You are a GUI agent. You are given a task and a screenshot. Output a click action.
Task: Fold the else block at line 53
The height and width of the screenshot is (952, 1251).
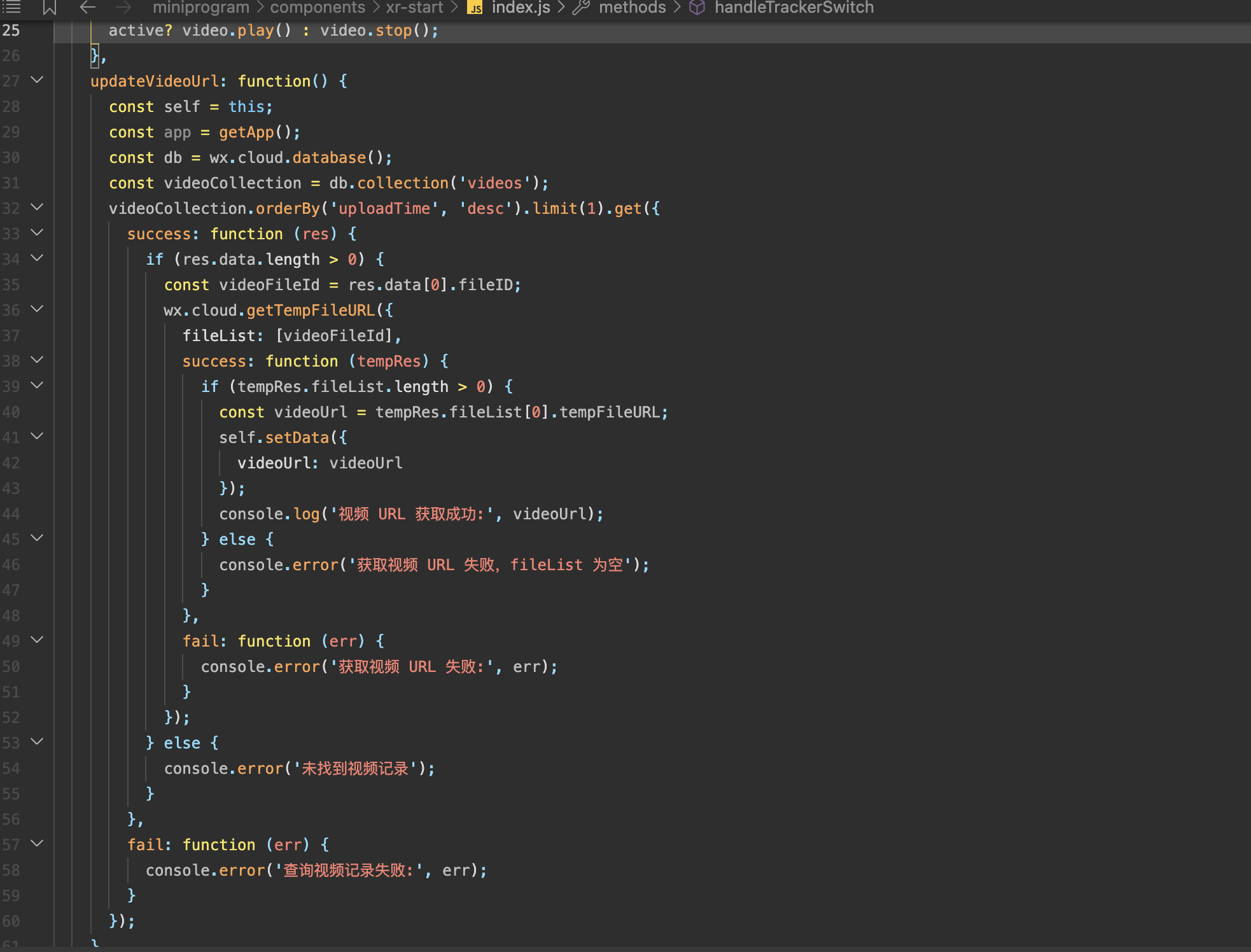(37, 742)
